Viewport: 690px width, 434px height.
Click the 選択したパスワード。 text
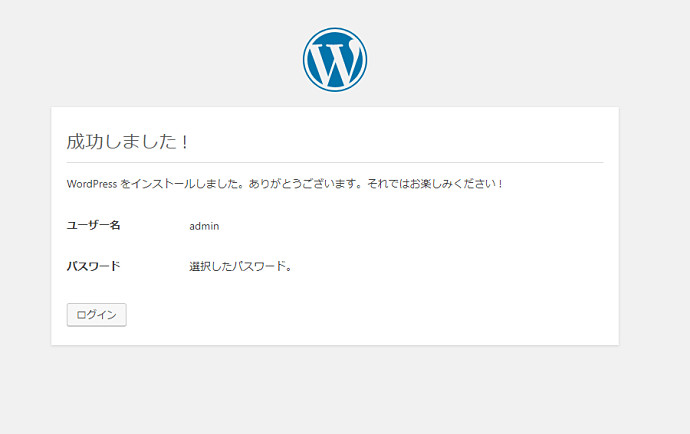tap(240, 267)
